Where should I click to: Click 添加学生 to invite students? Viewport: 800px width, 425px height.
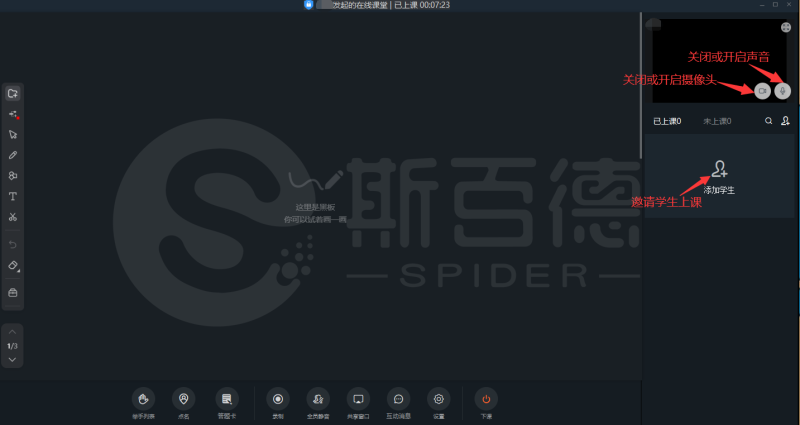(719, 175)
